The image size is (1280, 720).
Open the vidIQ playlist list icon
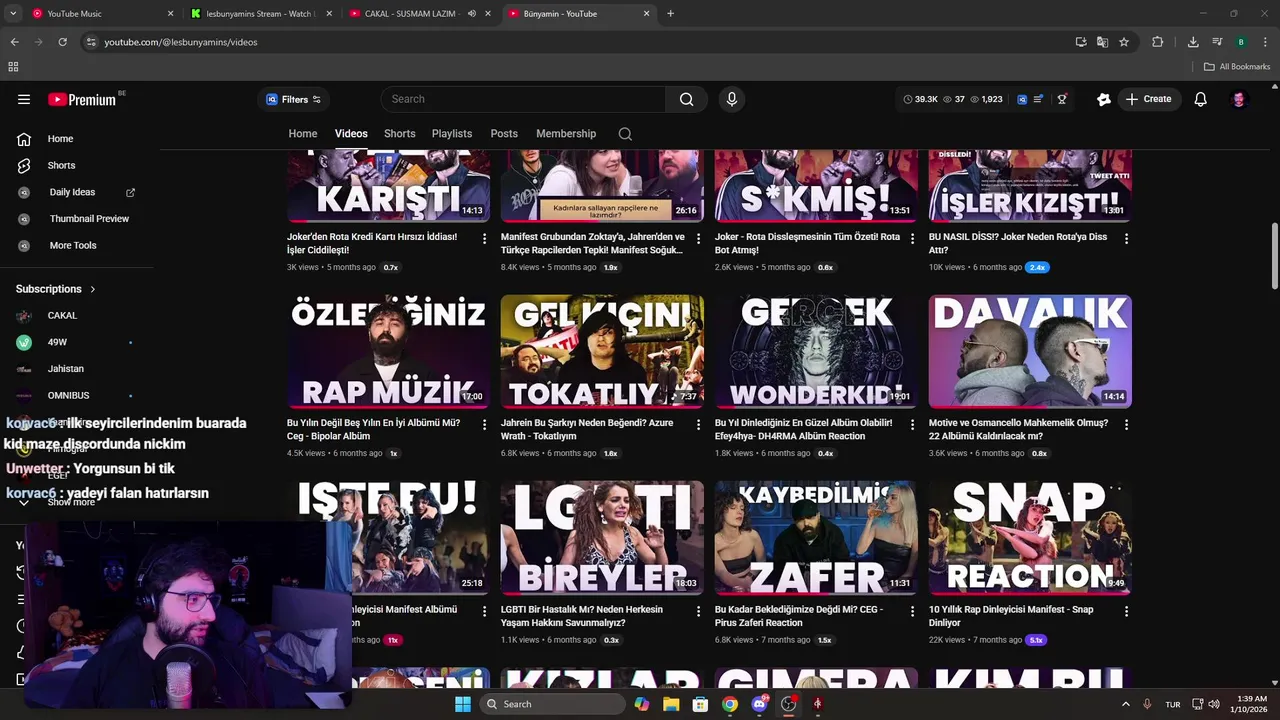(x=1038, y=99)
